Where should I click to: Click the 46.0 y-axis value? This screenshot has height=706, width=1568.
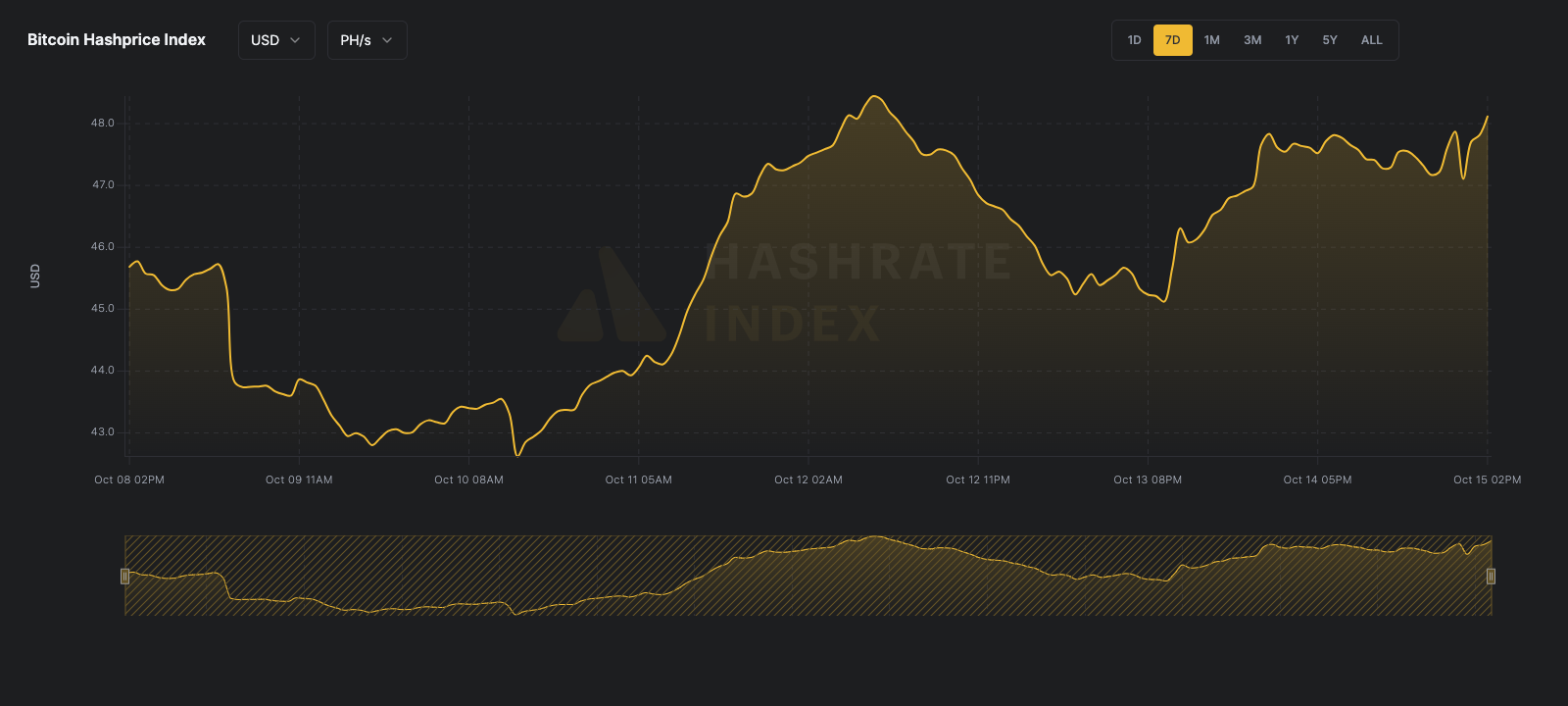[103, 247]
